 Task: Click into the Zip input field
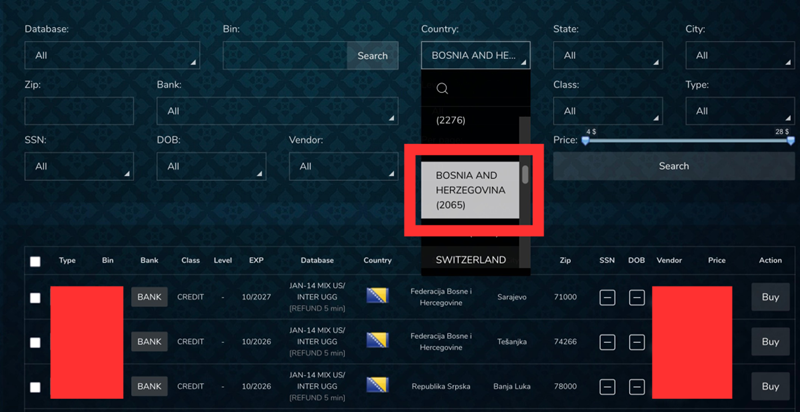coord(79,111)
